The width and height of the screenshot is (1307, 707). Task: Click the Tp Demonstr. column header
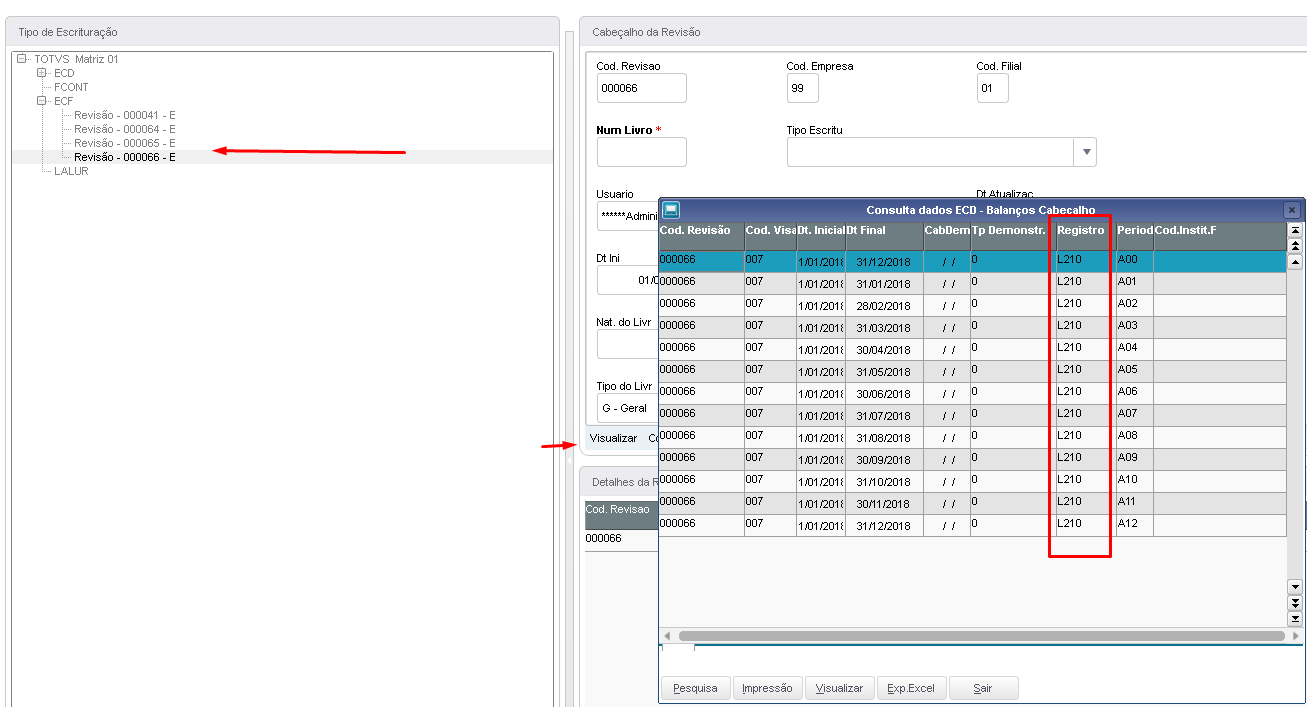(1013, 236)
